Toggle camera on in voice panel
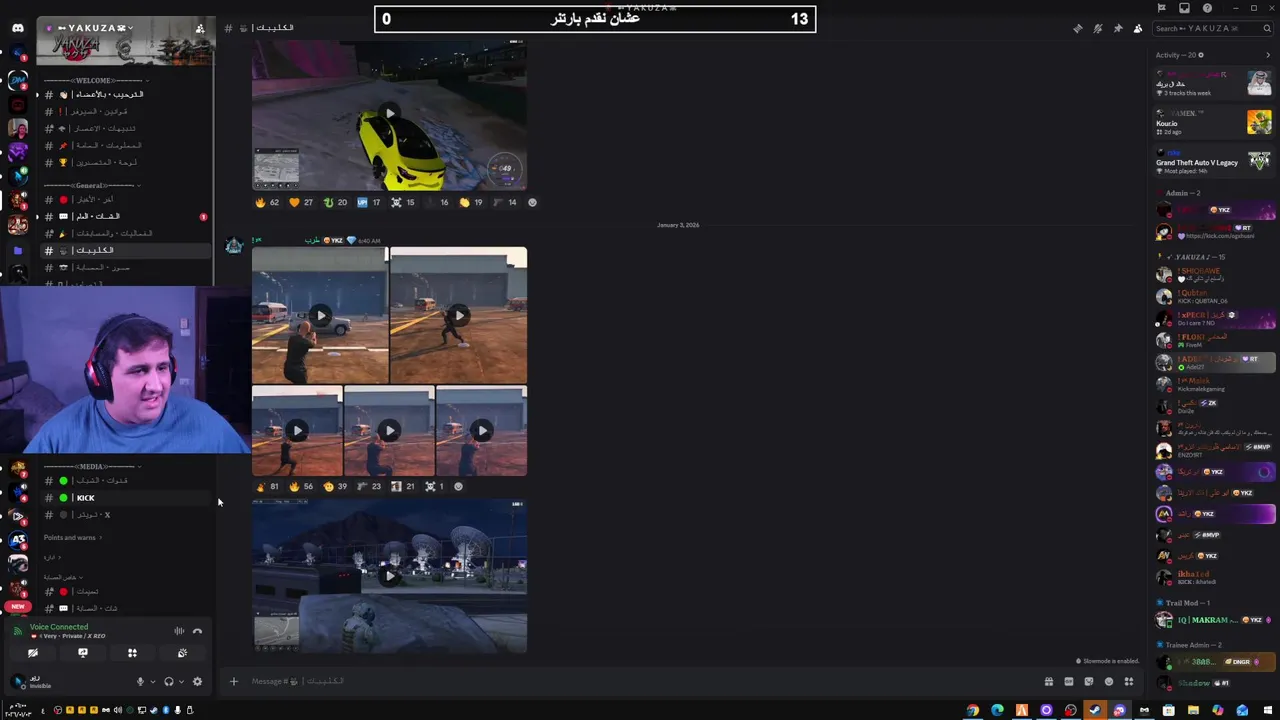The image size is (1280, 720). 33,653
